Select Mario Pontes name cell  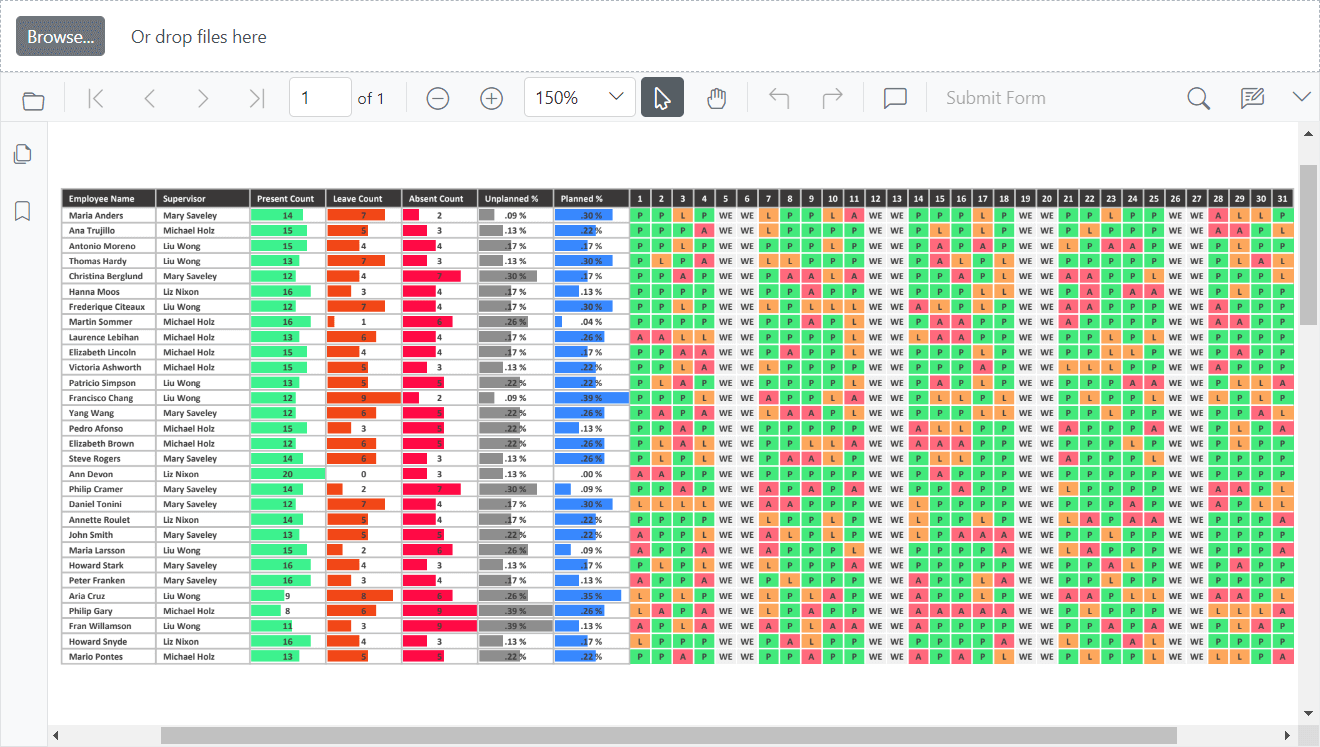coord(108,657)
